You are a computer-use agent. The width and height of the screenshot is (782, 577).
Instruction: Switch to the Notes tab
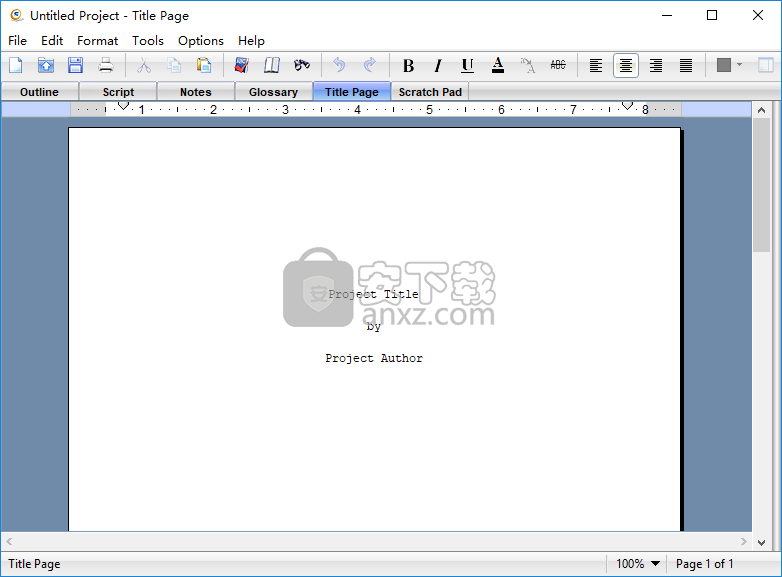[196, 92]
